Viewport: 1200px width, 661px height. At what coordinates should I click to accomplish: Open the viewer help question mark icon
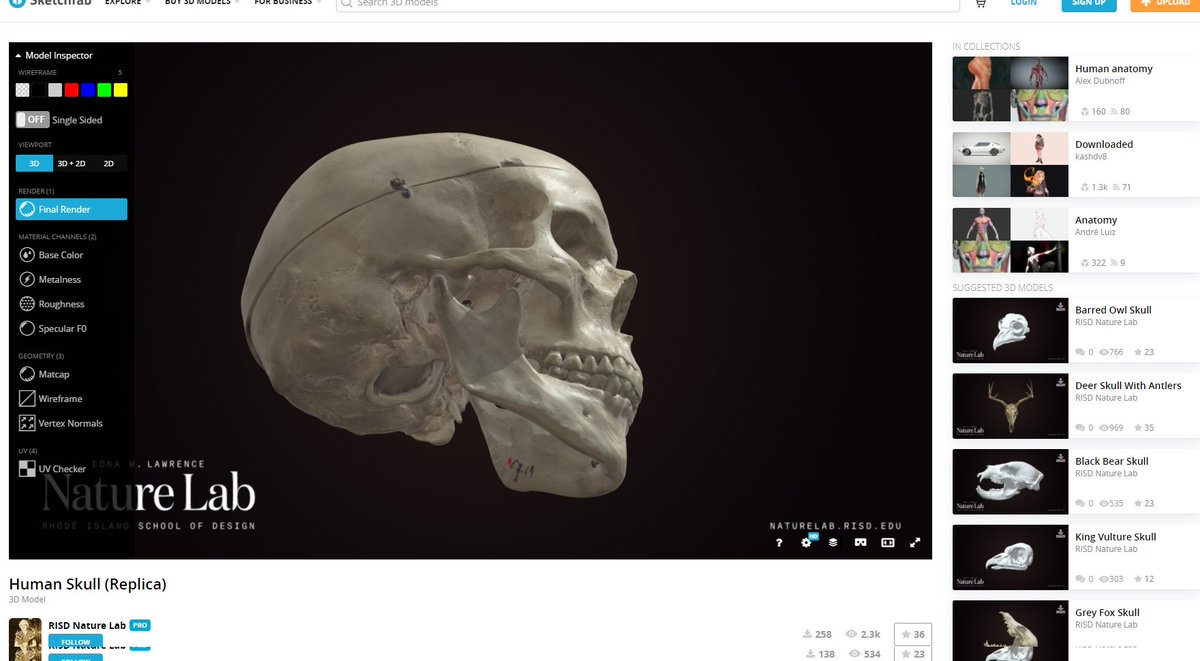tap(779, 542)
